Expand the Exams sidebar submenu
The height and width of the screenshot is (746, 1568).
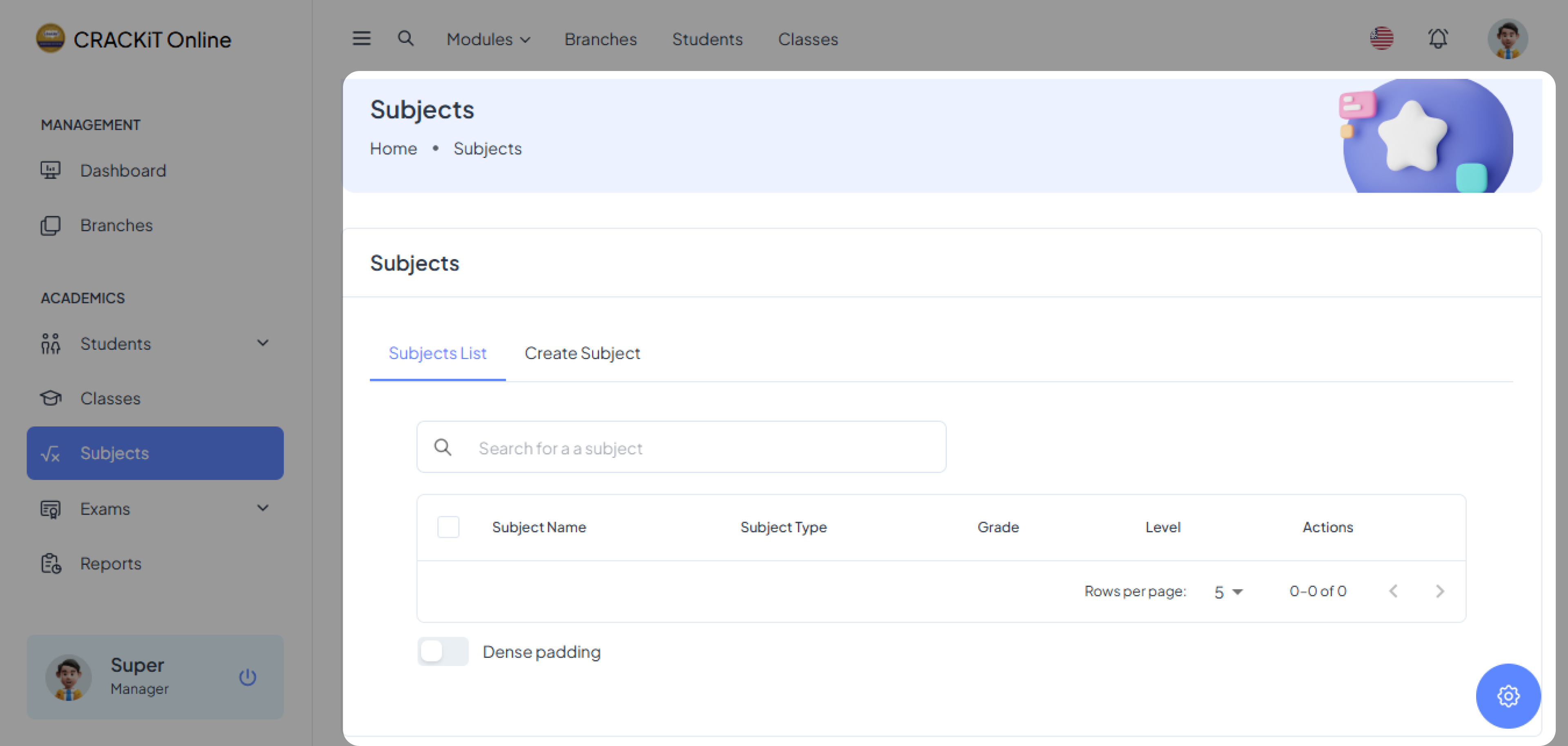[262, 508]
